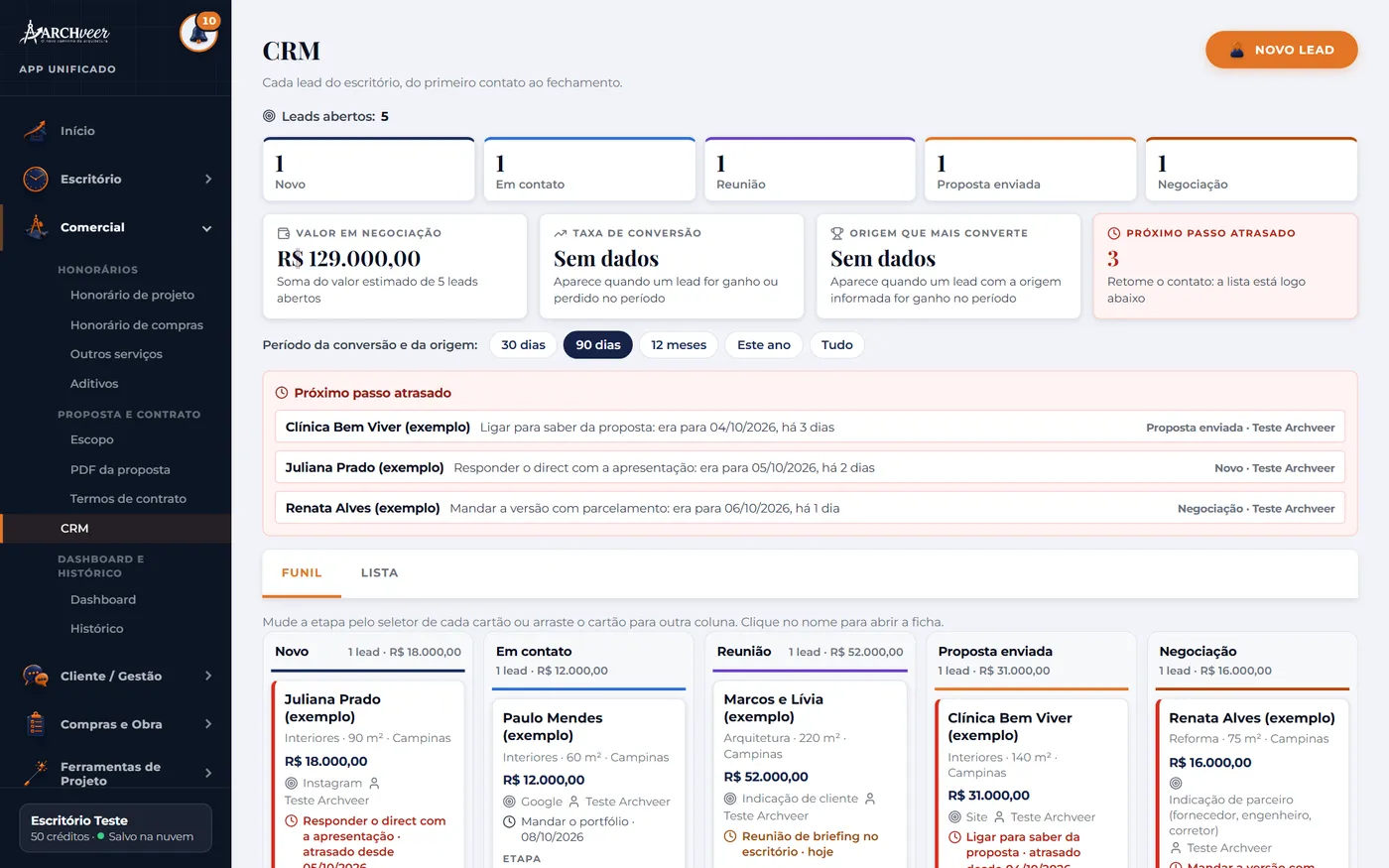The image size is (1389, 868).
Task: Open the Histórico sidebar item
Action: [97, 629]
